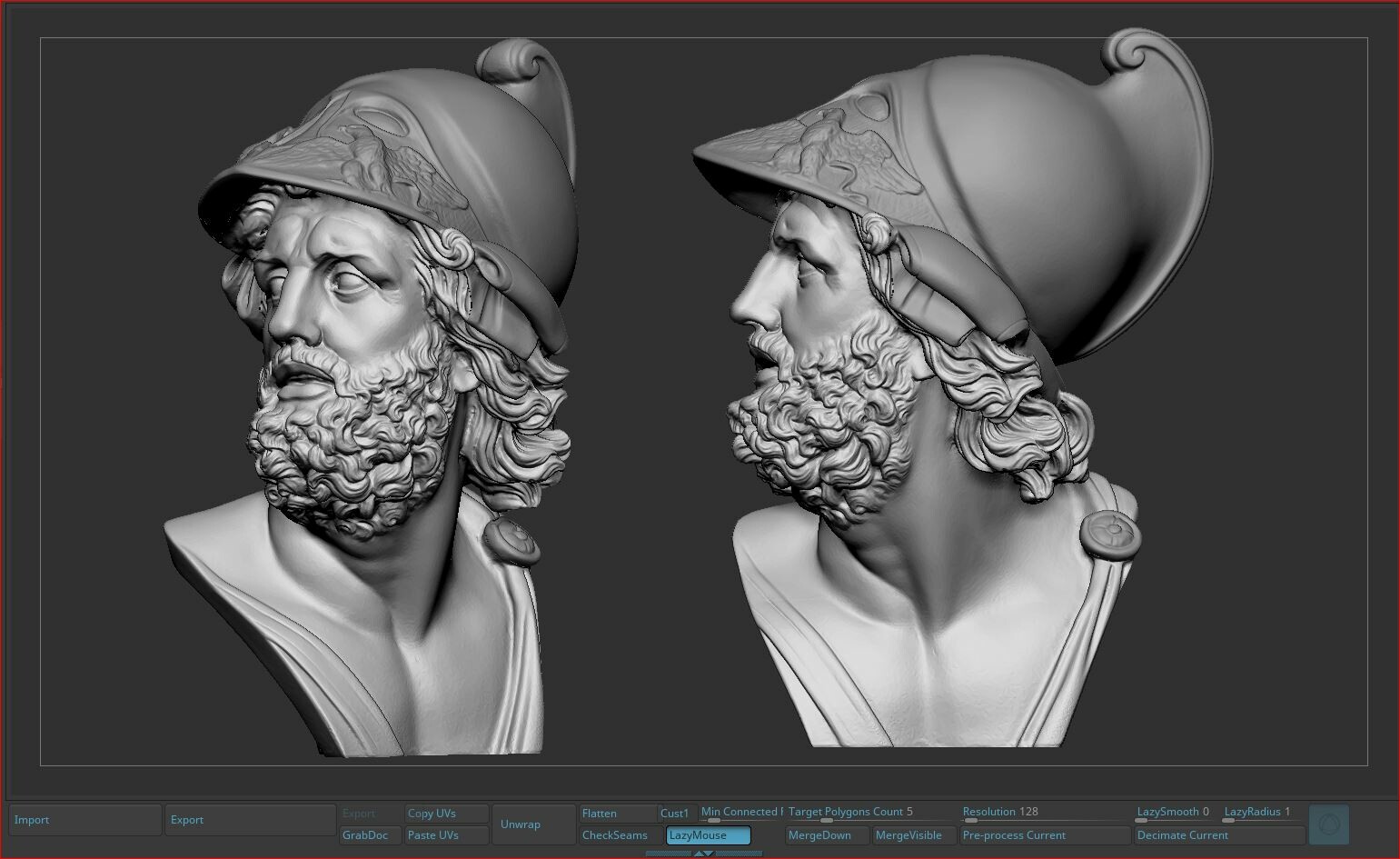The height and width of the screenshot is (859, 1400).
Task: Click the large Export button
Action: click(x=252, y=820)
